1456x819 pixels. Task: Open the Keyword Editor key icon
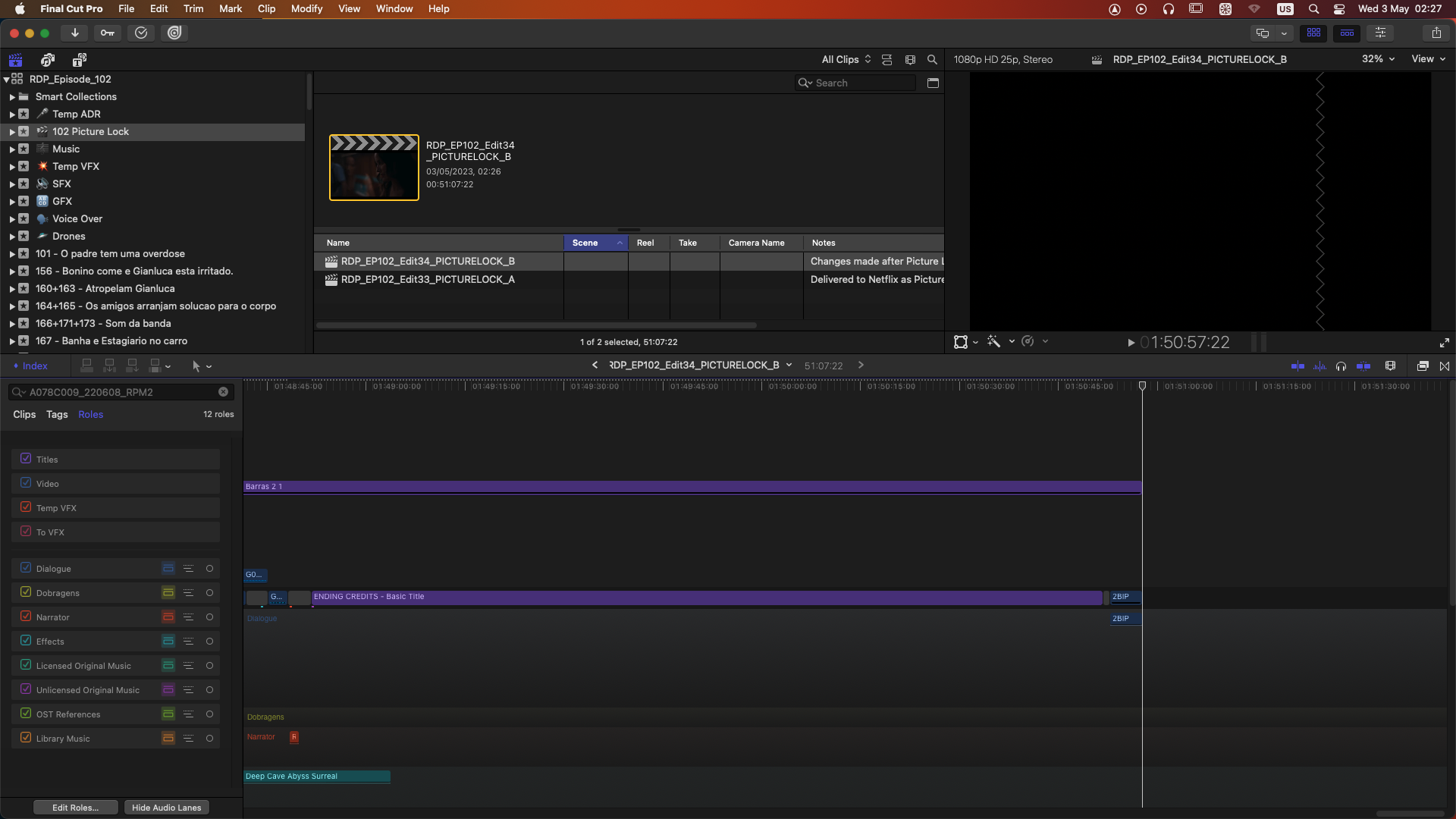point(108,33)
